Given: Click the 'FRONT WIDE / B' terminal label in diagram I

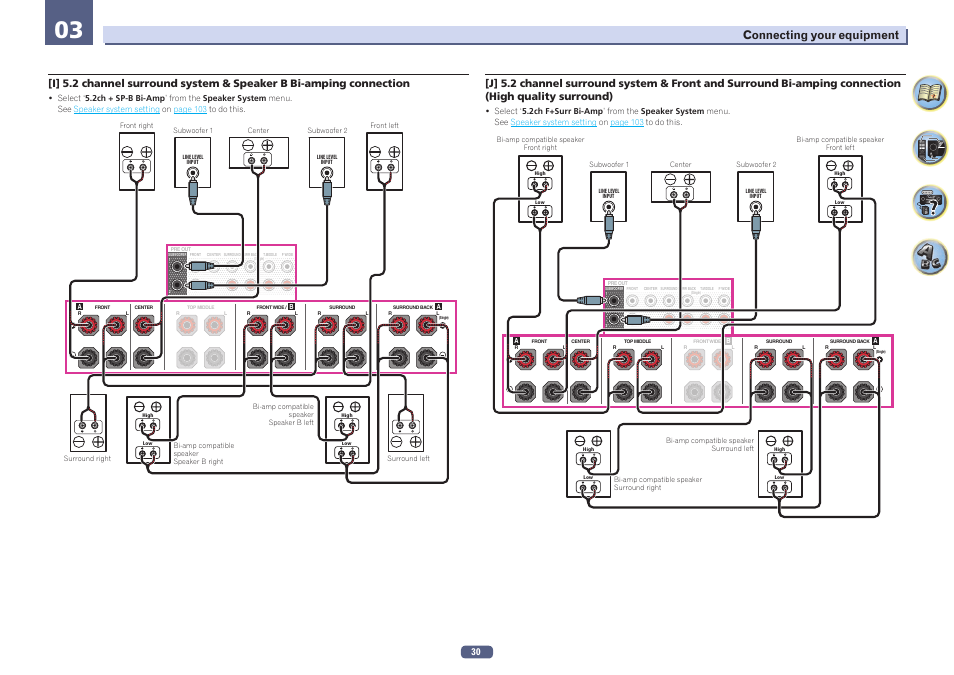Looking at the screenshot, I should click(x=275, y=307).
